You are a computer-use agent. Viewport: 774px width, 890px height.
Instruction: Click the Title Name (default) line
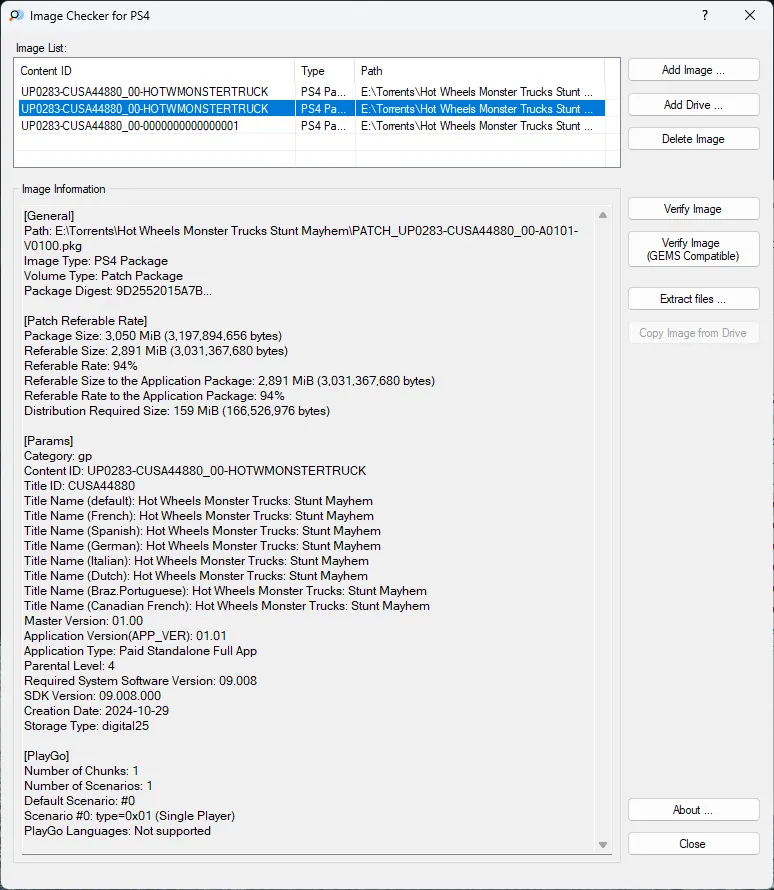click(199, 501)
